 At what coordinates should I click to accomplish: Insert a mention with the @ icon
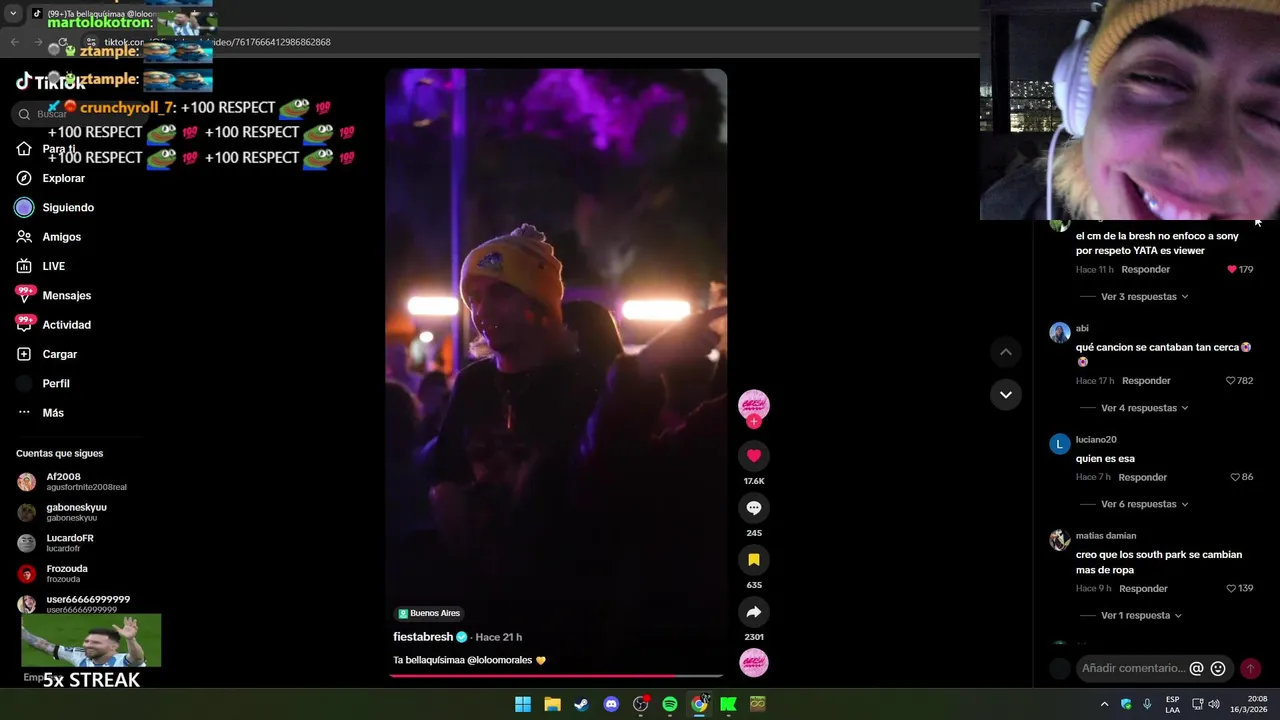pyautogui.click(x=1196, y=668)
